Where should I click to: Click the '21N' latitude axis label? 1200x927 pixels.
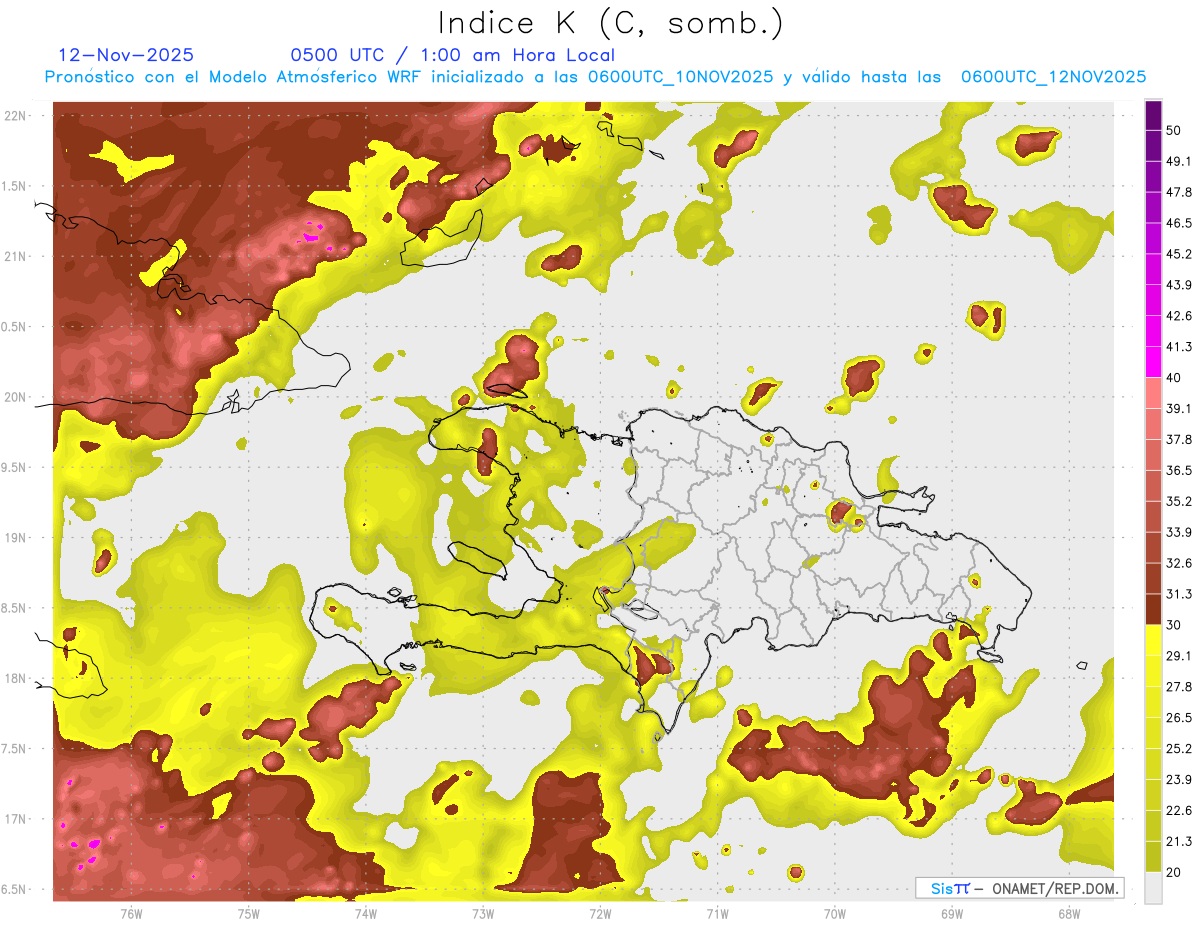[x=17, y=256]
